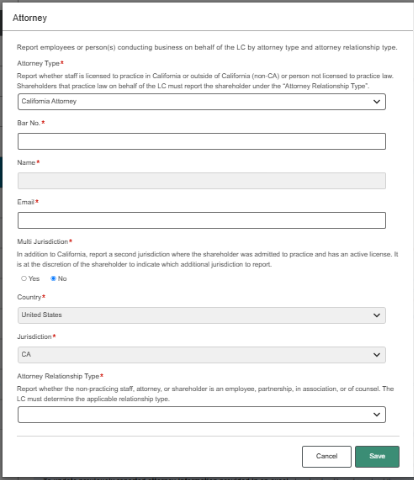Save the attorney entry
This screenshot has height=480, width=414.
point(377,457)
